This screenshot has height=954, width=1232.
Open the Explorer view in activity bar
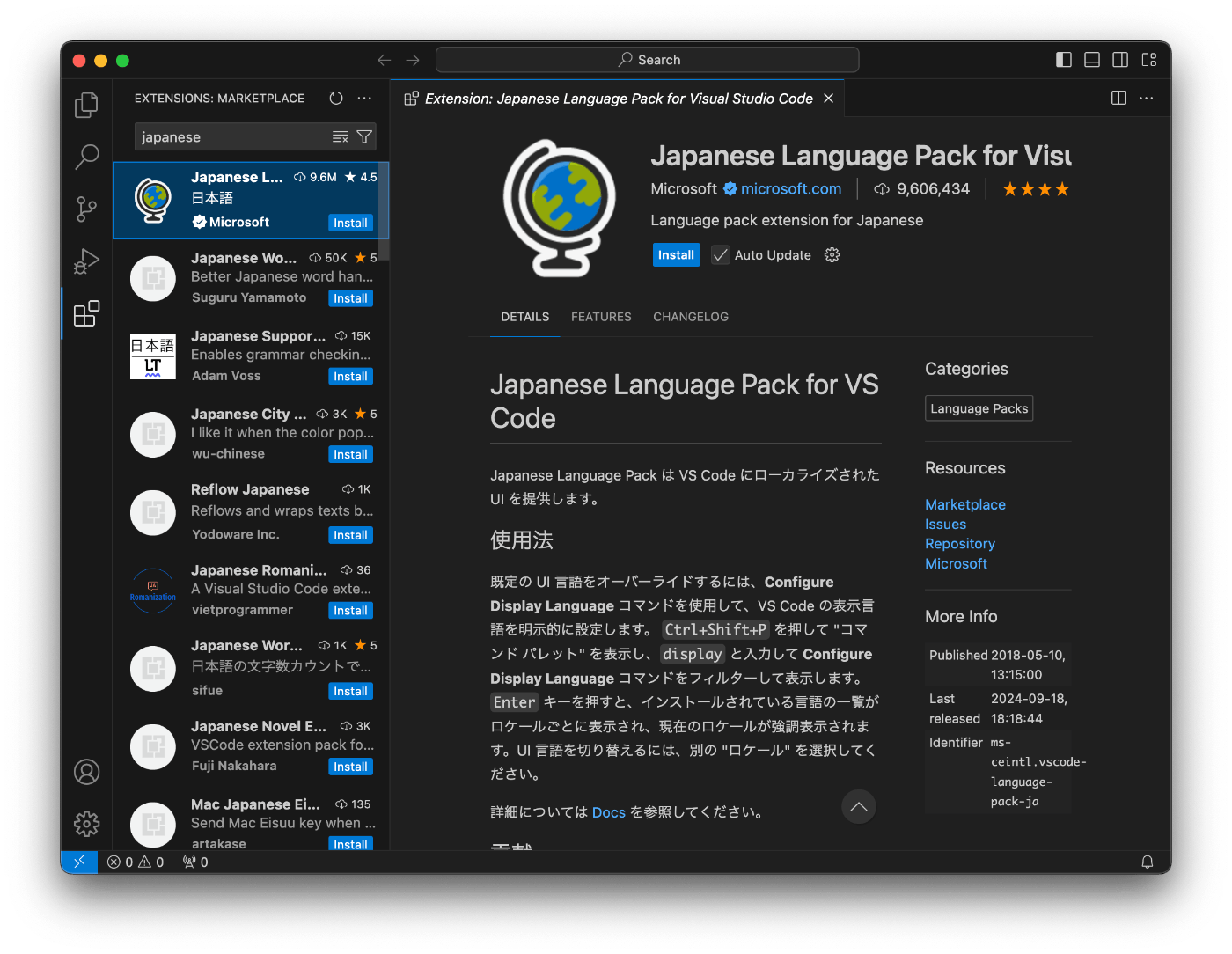(86, 106)
